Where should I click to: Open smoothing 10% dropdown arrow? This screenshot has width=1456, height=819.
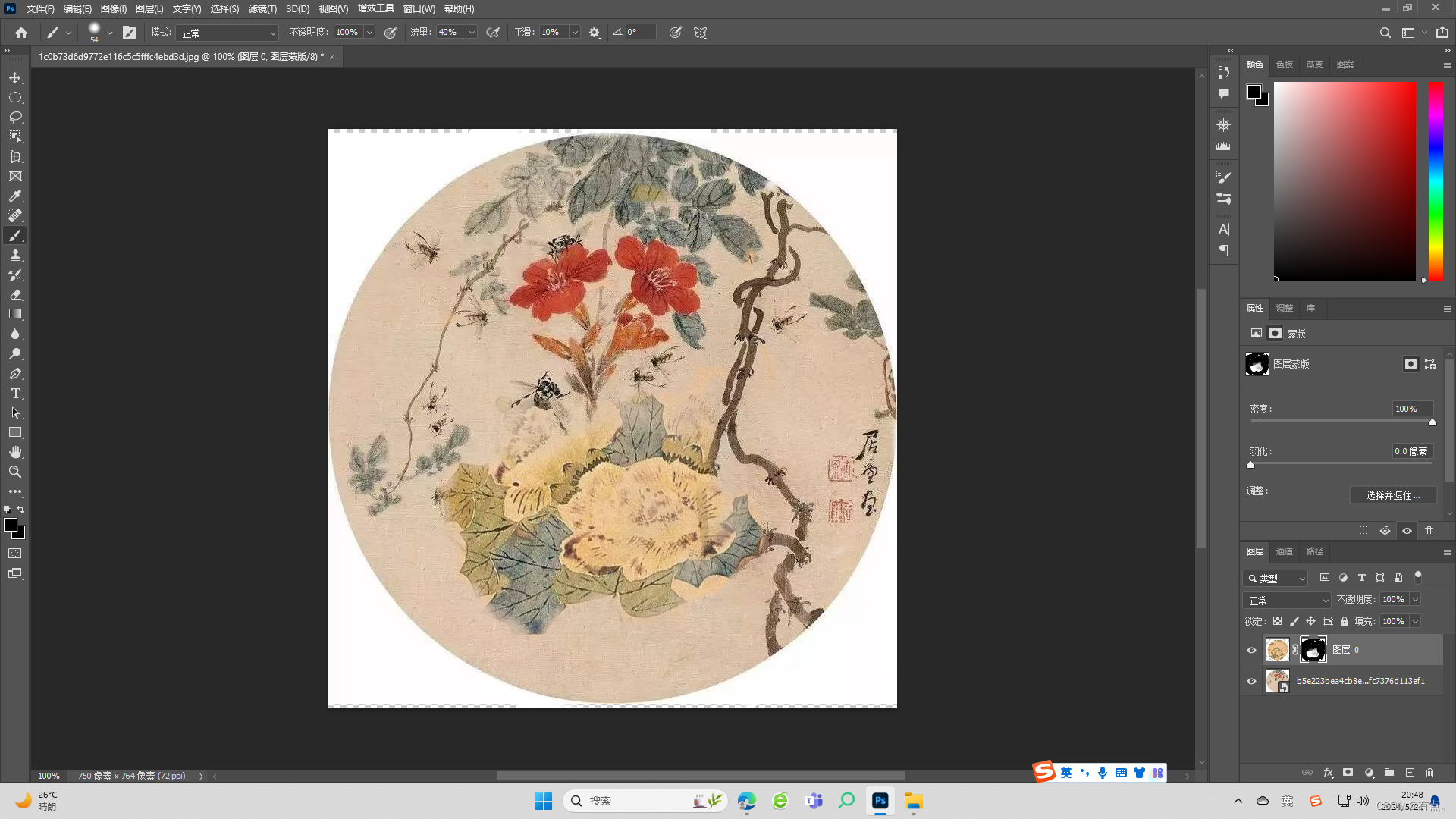574,33
